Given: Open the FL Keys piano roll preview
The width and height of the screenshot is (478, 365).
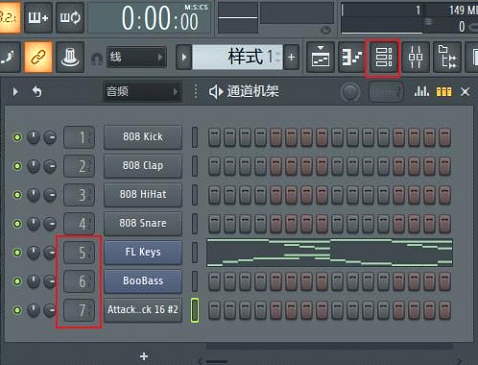Looking at the screenshot, I should (x=329, y=253).
